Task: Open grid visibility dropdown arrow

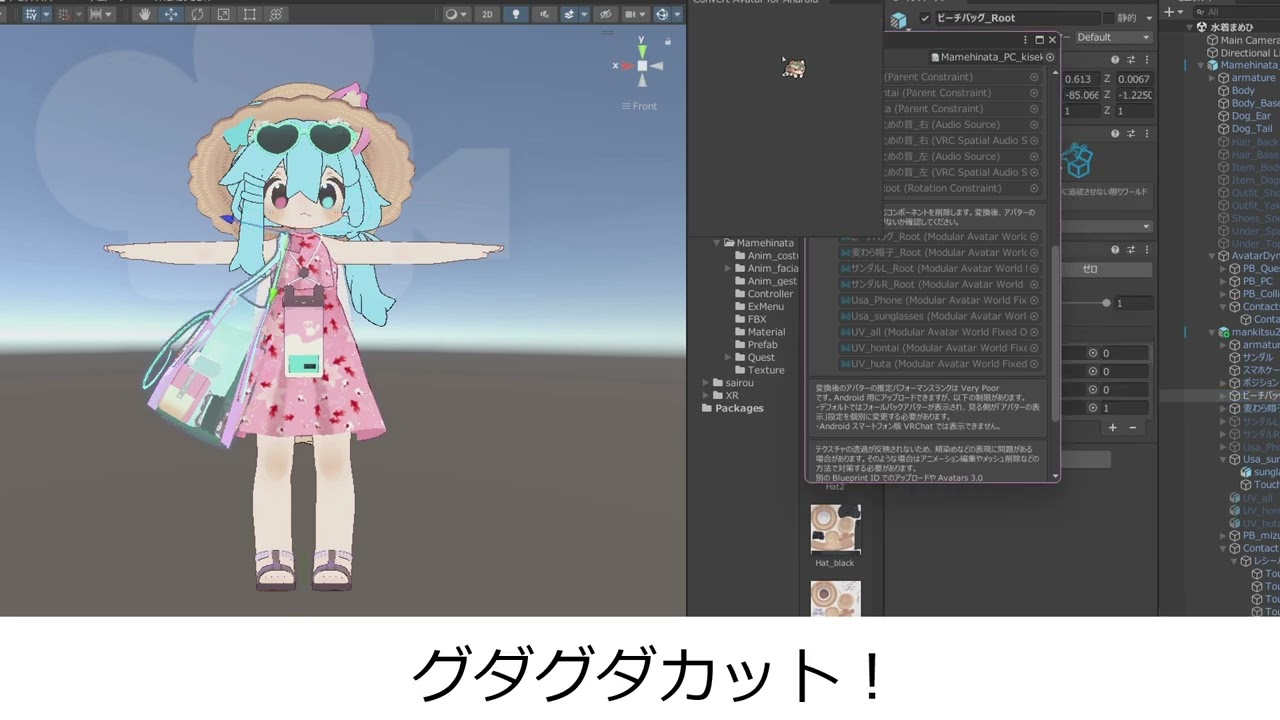Action: pos(45,14)
